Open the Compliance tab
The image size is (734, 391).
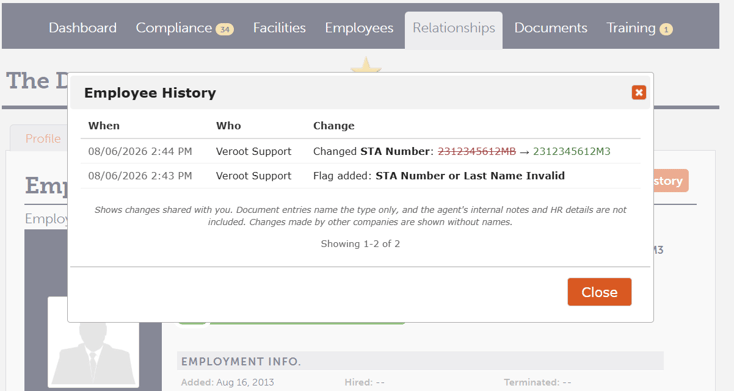coord(174,28)
